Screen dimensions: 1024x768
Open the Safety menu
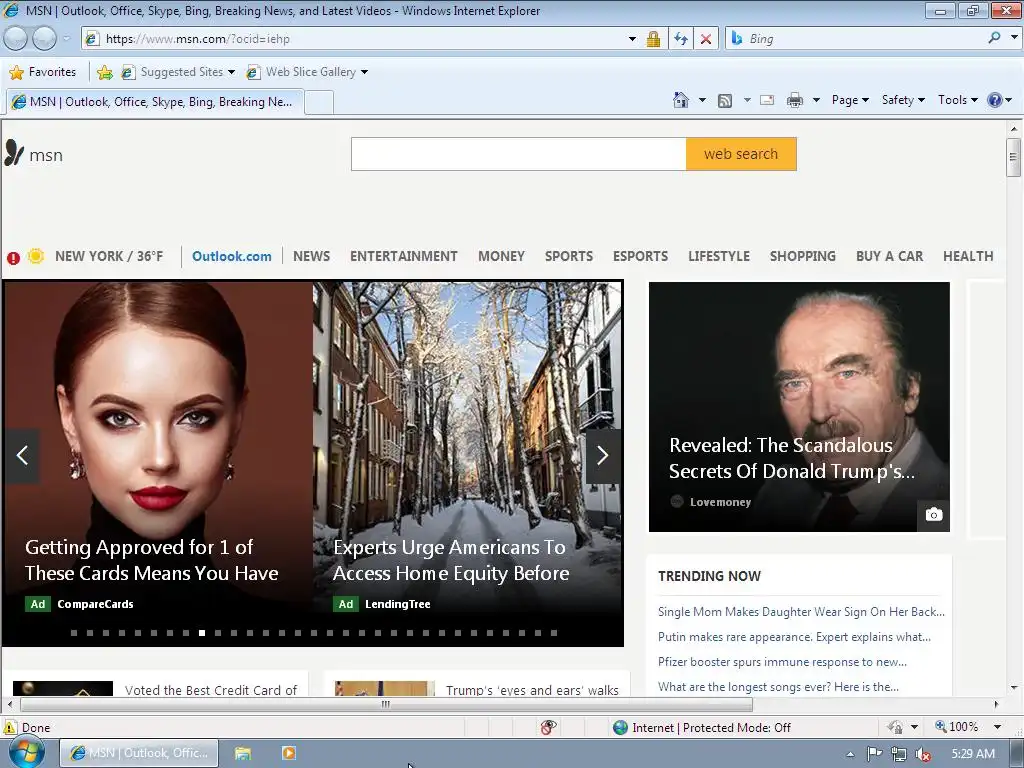point(903,100)
